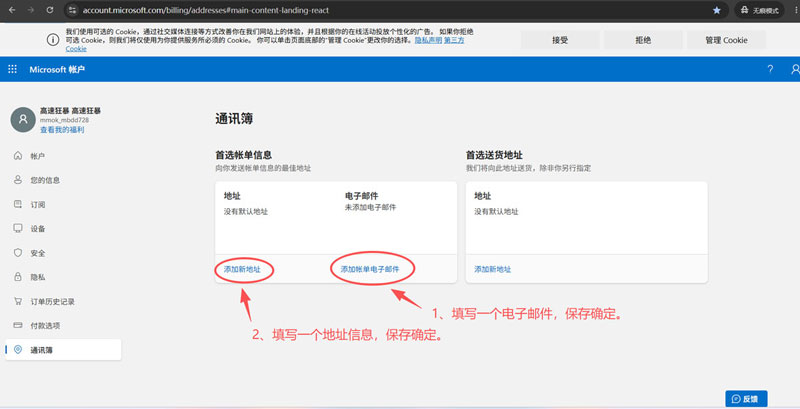Open 设备 in sidebar
Screen dimensions: 800x409
tap(38, 228)
